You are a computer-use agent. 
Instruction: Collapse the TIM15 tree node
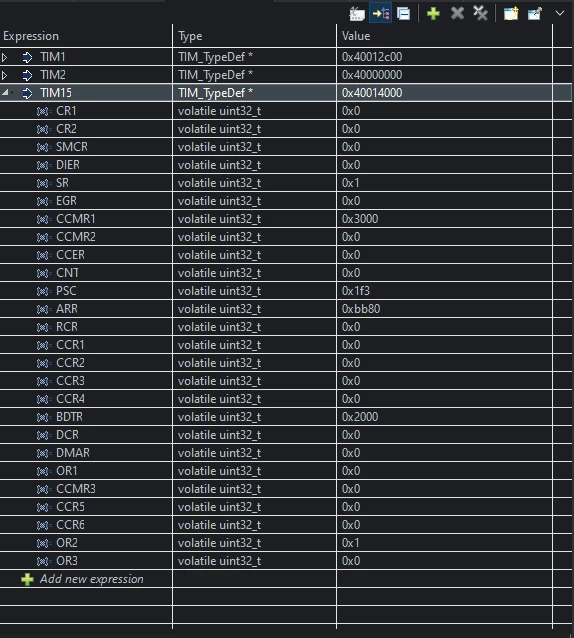coord(5,93)
